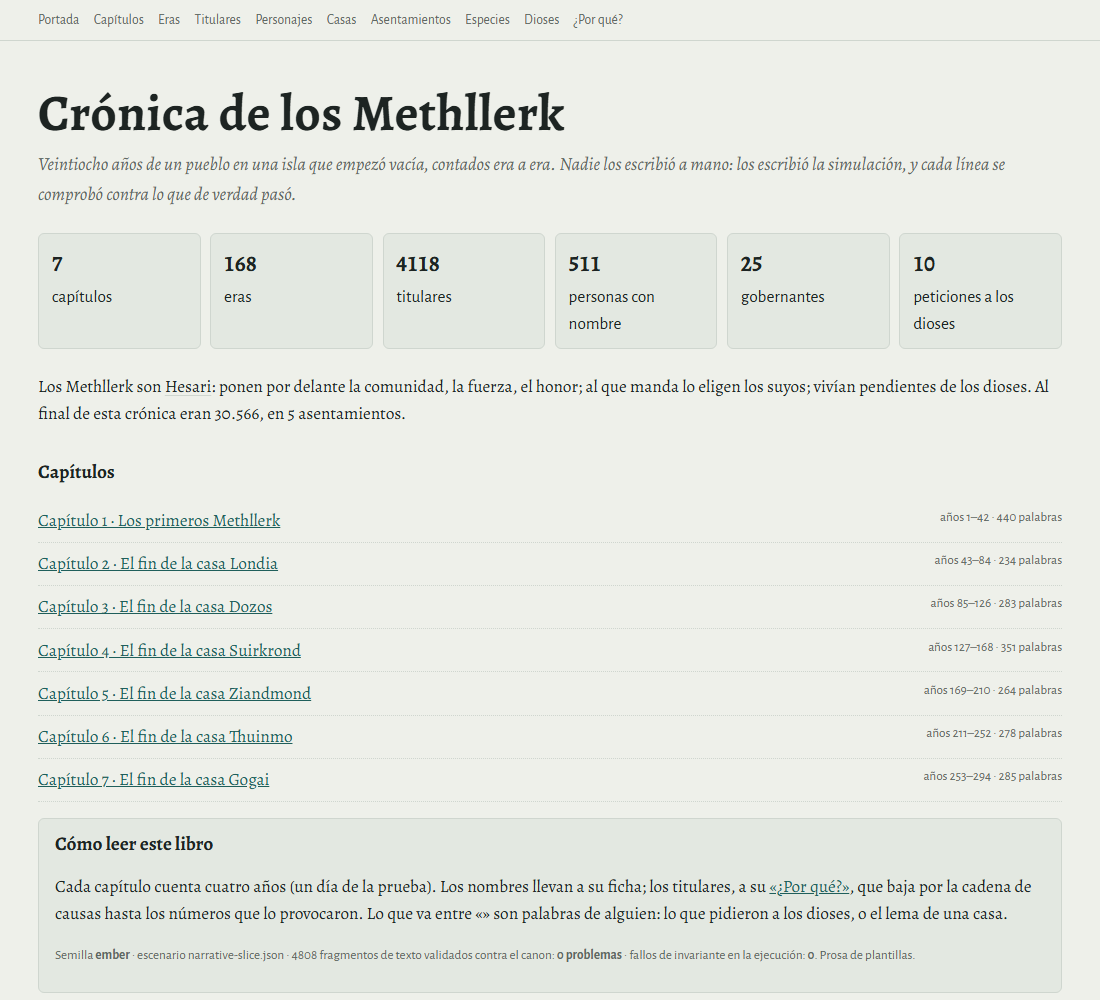Click the Hesari species link in the paragraph
This screenshot has height=1000, width=1100.
pos(188,387)
